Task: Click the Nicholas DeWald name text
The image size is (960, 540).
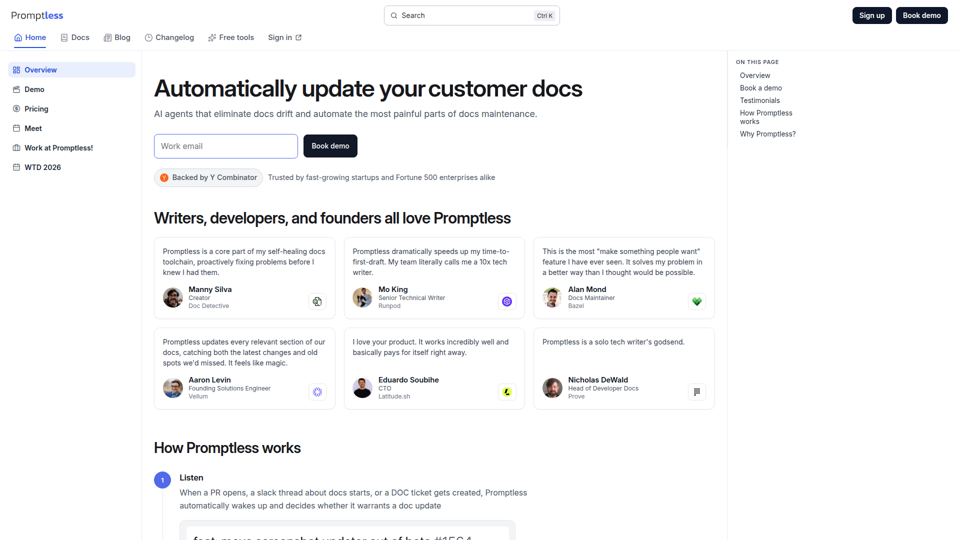Action: pyautogui.click(x=598, y=380)
